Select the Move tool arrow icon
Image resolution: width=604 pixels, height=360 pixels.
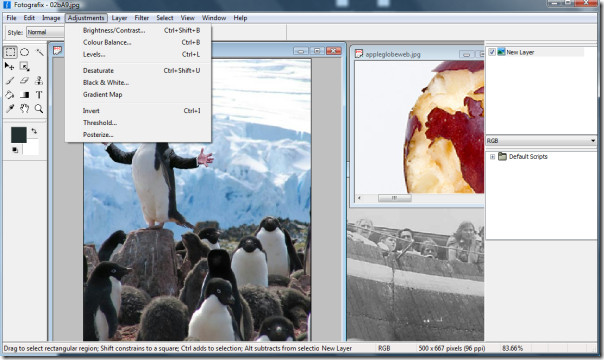(10, 66)
